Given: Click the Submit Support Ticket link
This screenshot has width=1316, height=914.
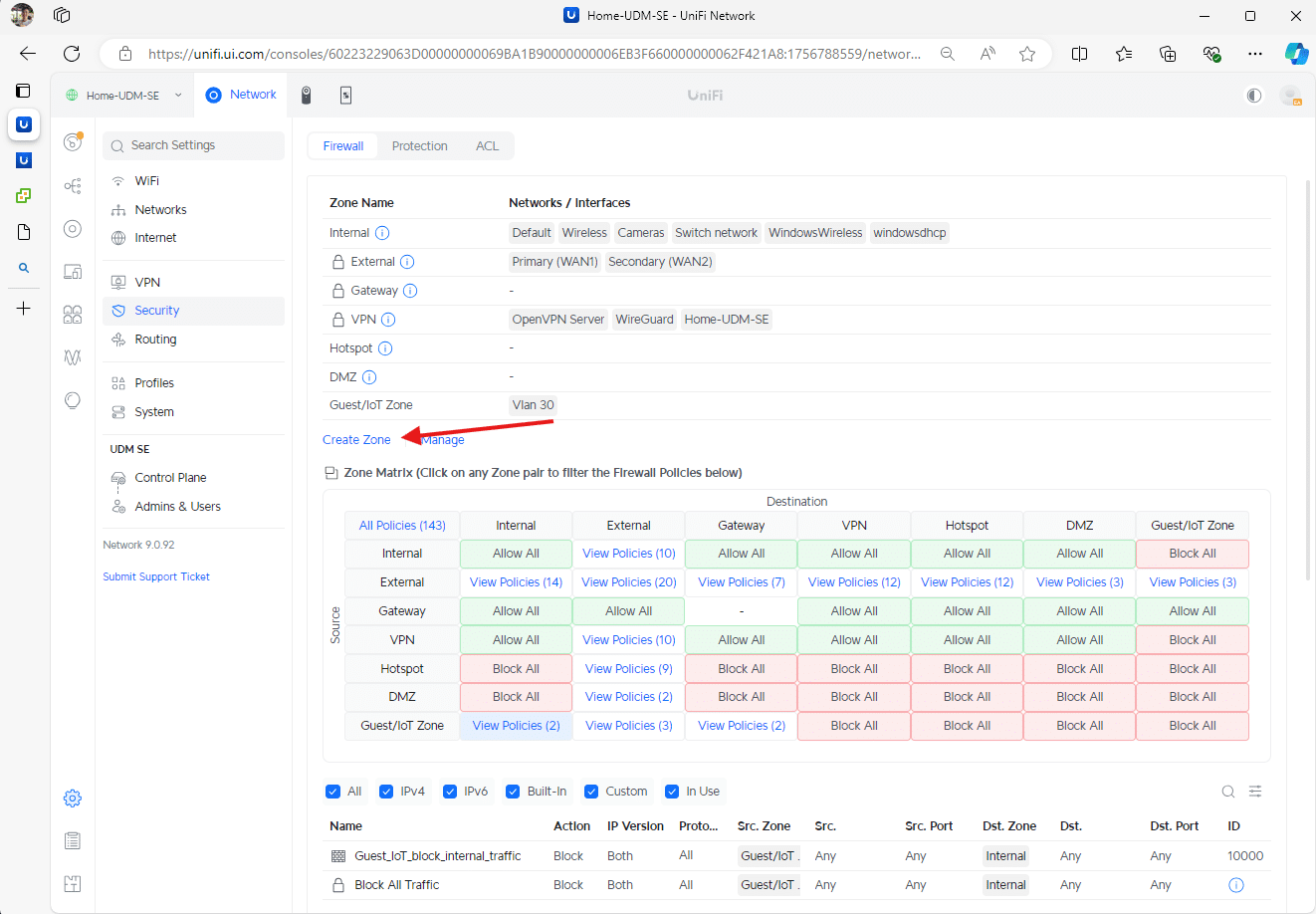Looking at the screenshot, I should 156,577.
